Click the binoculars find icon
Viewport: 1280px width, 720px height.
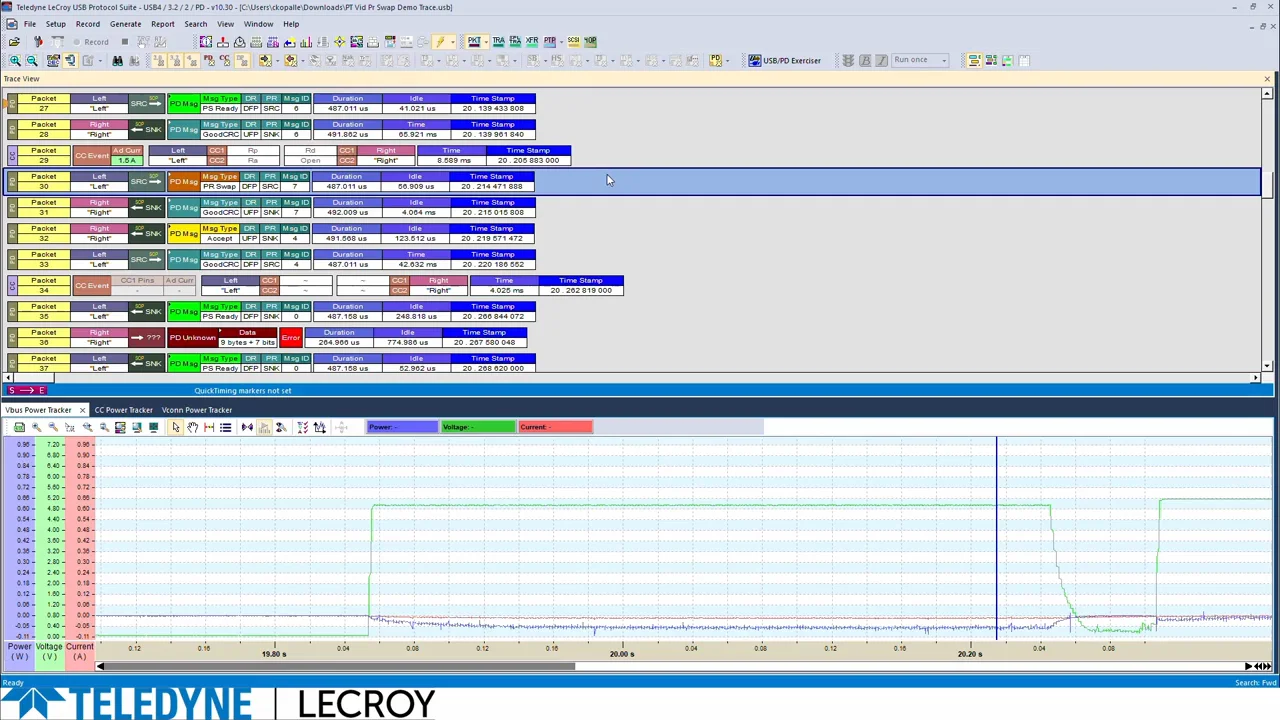[117, 61]
